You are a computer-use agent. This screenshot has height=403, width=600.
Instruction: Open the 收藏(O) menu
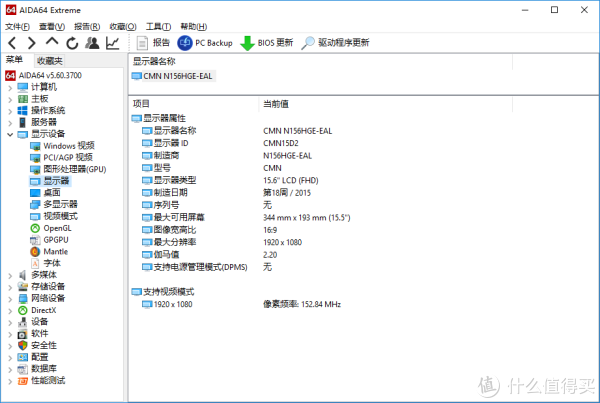pyautogui.click(x=123, y=26)
